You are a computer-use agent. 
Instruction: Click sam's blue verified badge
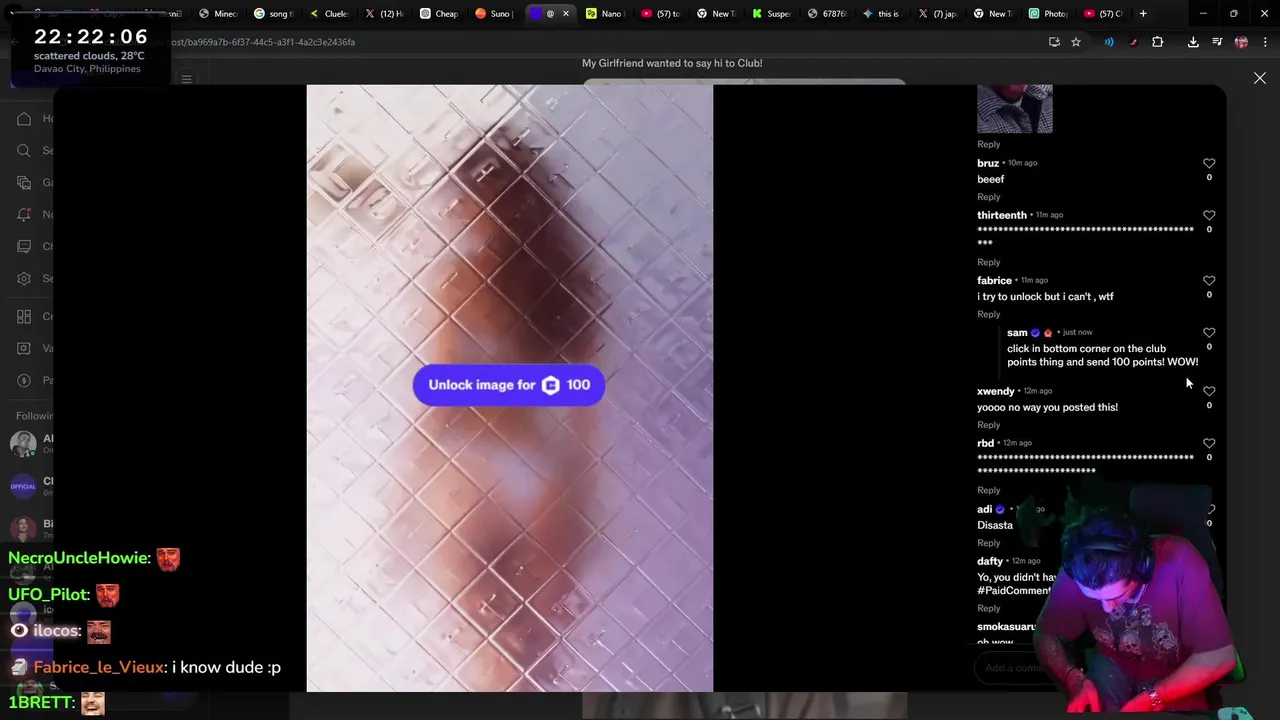[x=1035, y=333]
